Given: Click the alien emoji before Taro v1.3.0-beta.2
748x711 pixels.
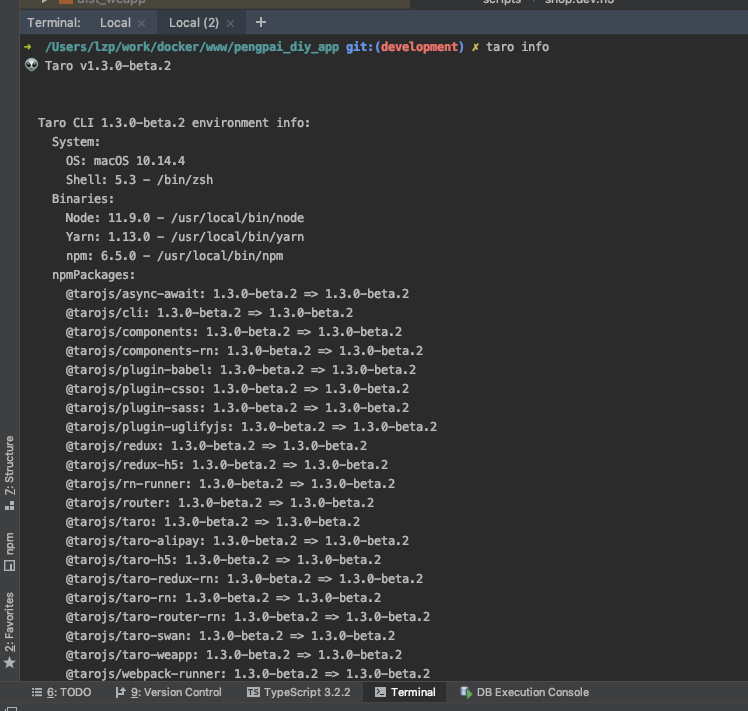Looking at the screenshot, I should click(31, 65).
